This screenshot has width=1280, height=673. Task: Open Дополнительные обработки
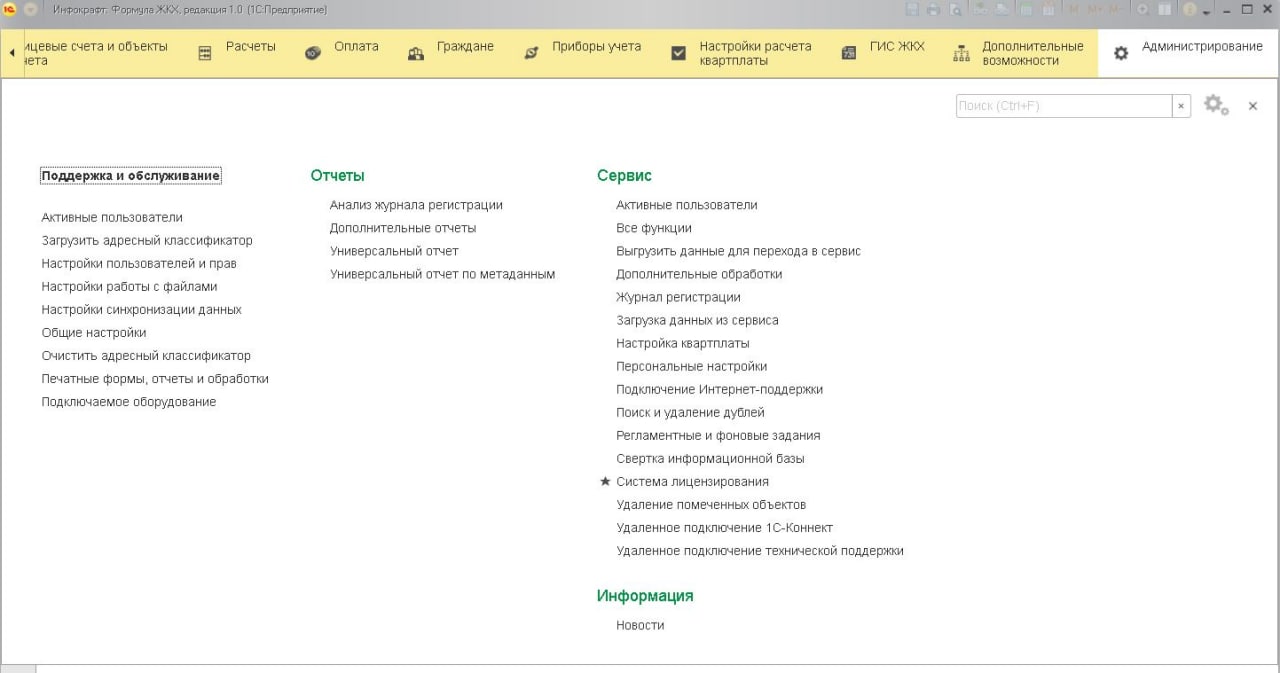(699, 274)
